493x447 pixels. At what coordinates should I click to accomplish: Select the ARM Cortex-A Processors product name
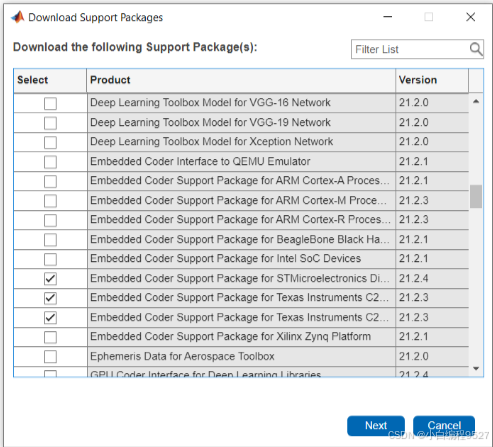pos(240,181)
